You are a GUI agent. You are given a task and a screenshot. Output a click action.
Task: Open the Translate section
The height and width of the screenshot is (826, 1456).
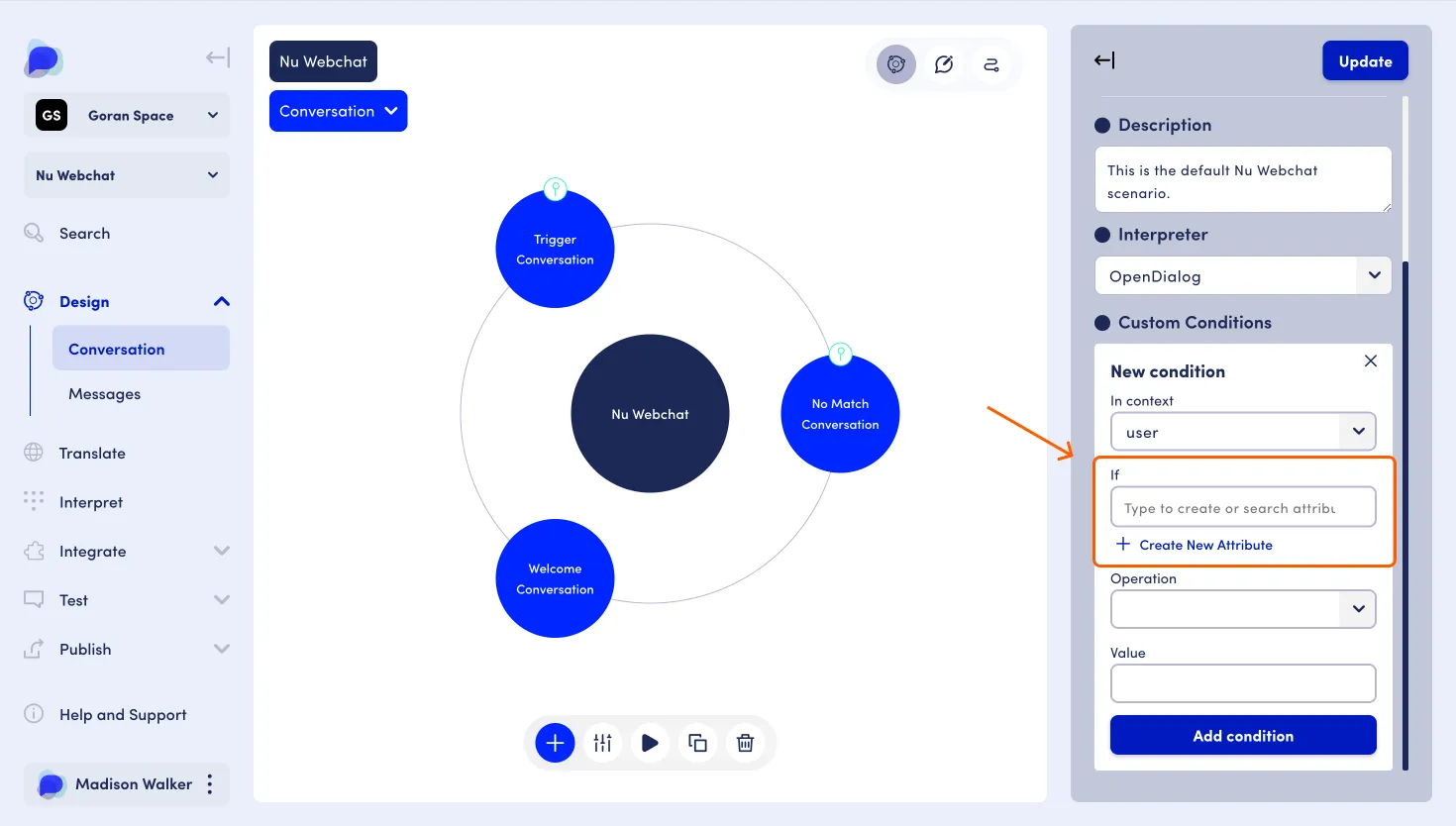tap(92, 454)
